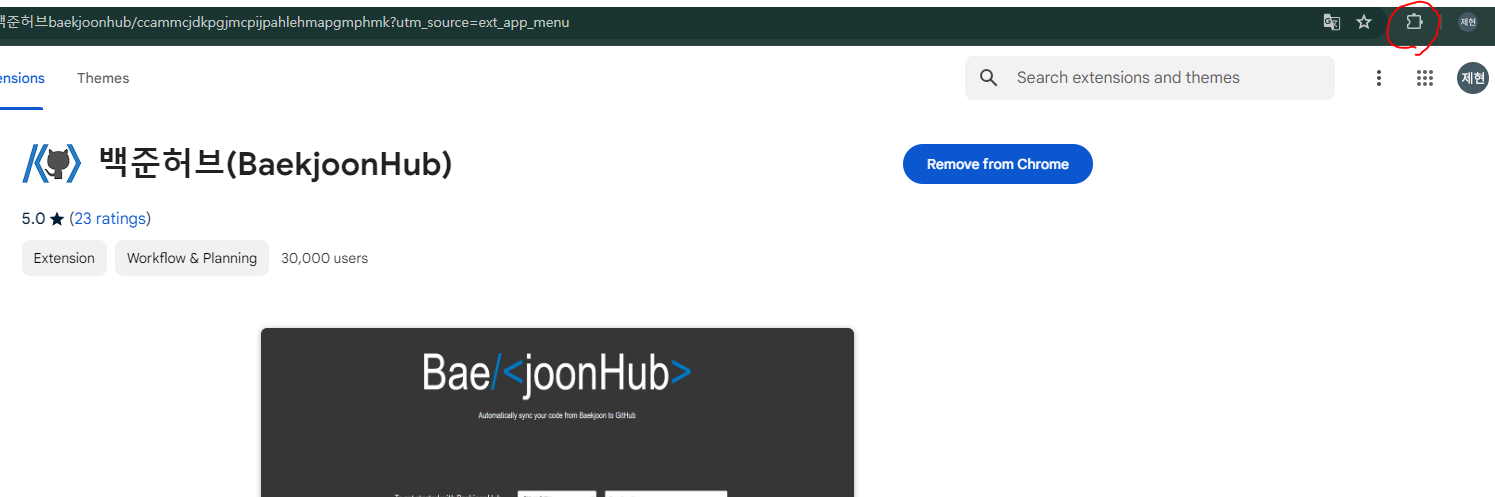Focus the Search extensions and themes field
The width and height of the screenshot is (1495, 497).
pos(1150,78)
